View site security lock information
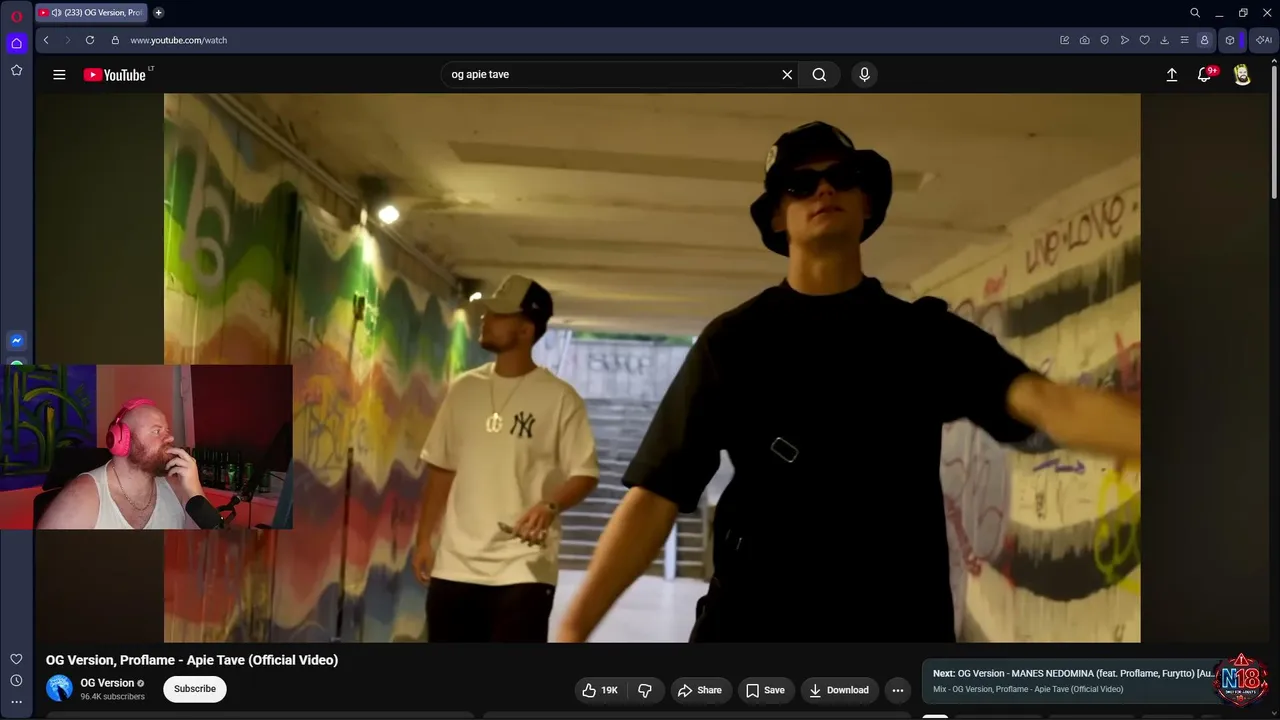 (115, 40)
